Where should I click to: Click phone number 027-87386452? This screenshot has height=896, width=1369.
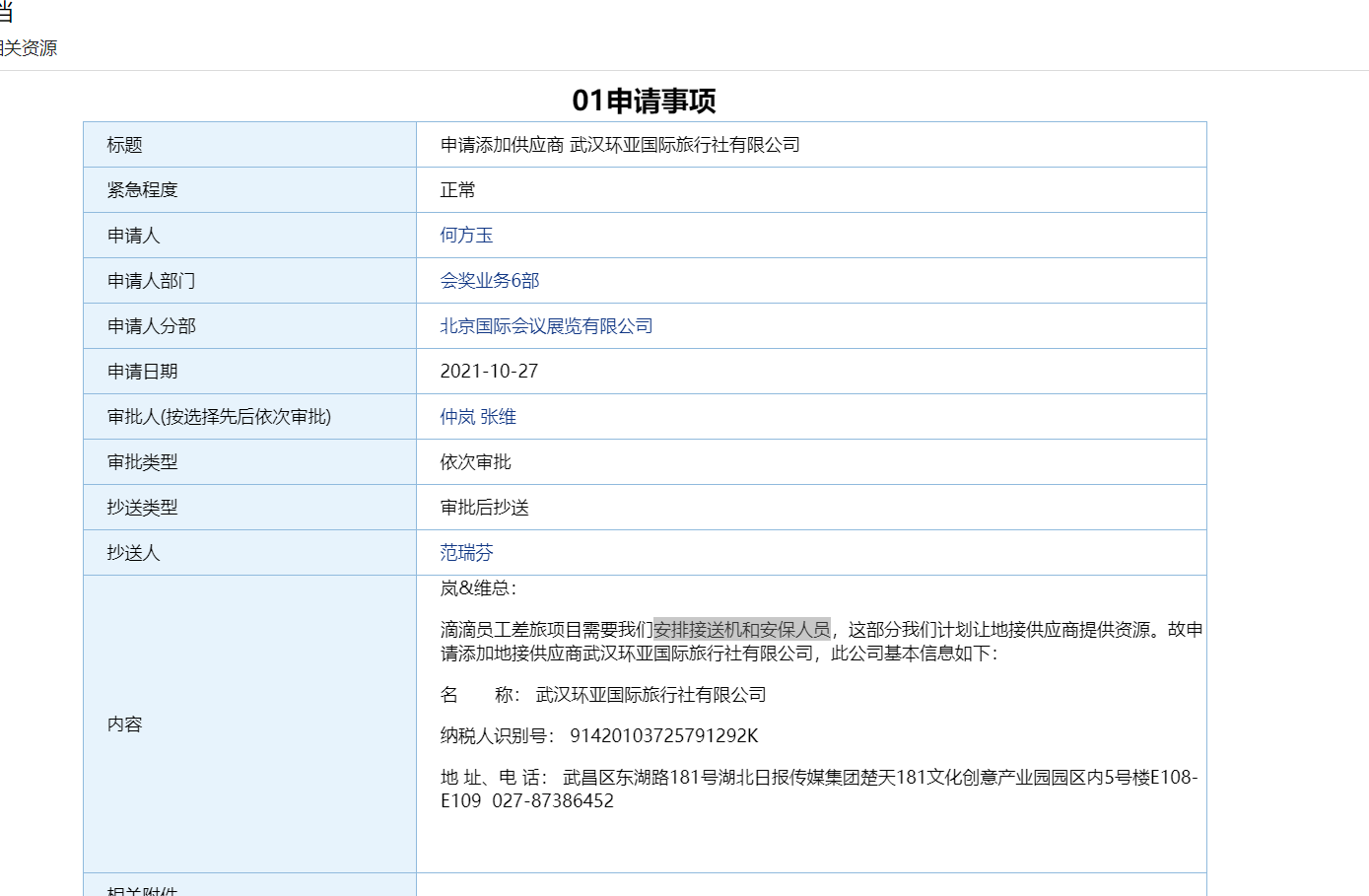point(553,801)
